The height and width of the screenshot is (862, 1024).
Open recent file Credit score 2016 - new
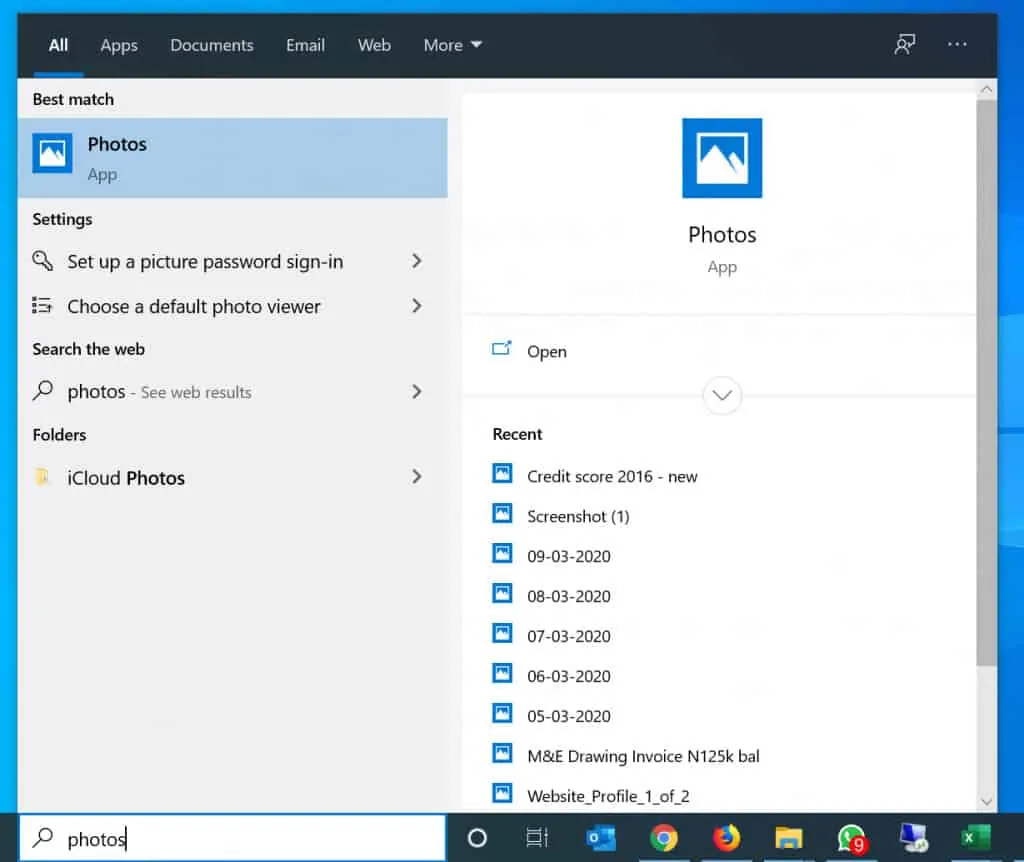tap(611, 476)
